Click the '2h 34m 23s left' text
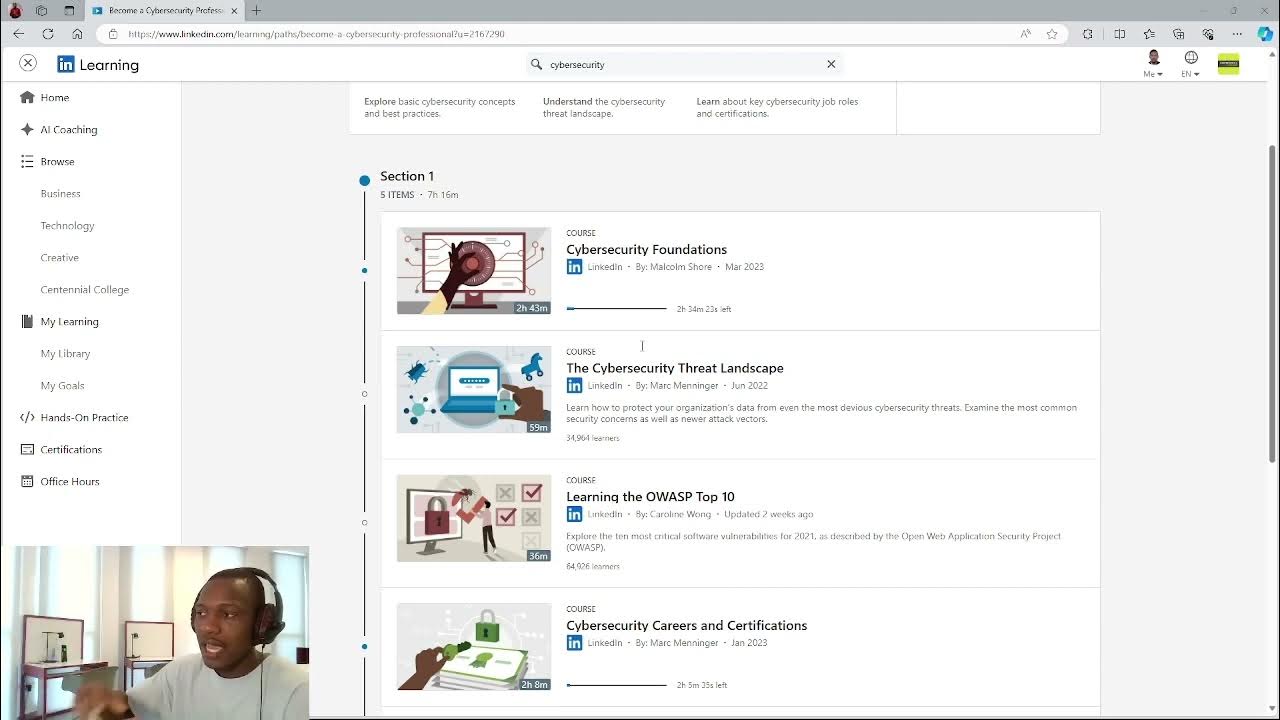The height and width of the screenshot is (720, 1280). pos(704,309)
